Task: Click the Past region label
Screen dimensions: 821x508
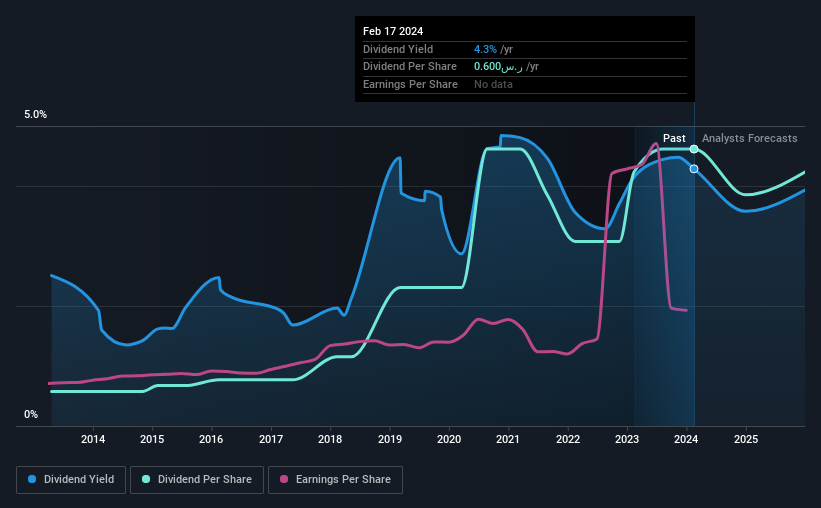Action: (674, 138)
